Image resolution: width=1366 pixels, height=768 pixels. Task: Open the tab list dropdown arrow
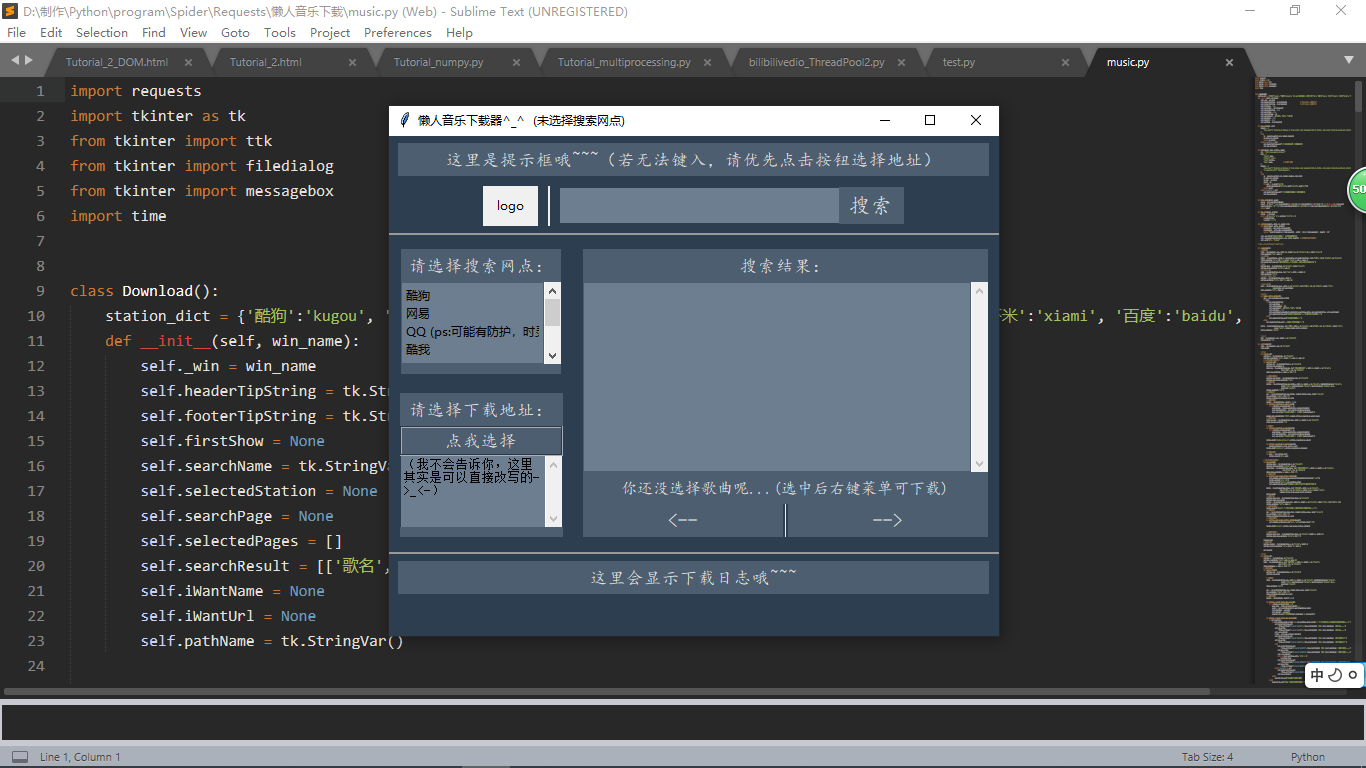(x=1348, y=60)
